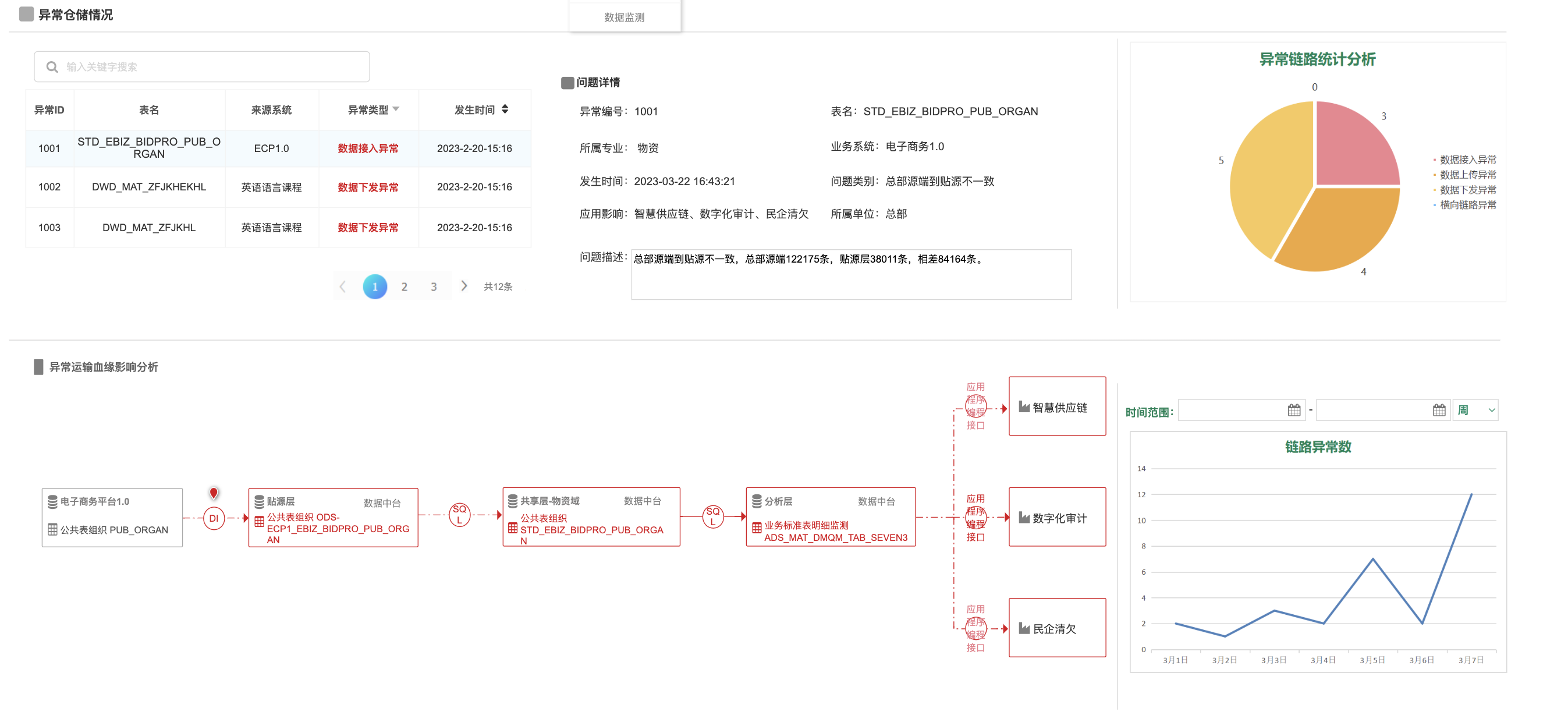Click the 公共表组织 PUB_ORGAN table icon
This screenshot has height=715, width=1568.
[53, 530]
